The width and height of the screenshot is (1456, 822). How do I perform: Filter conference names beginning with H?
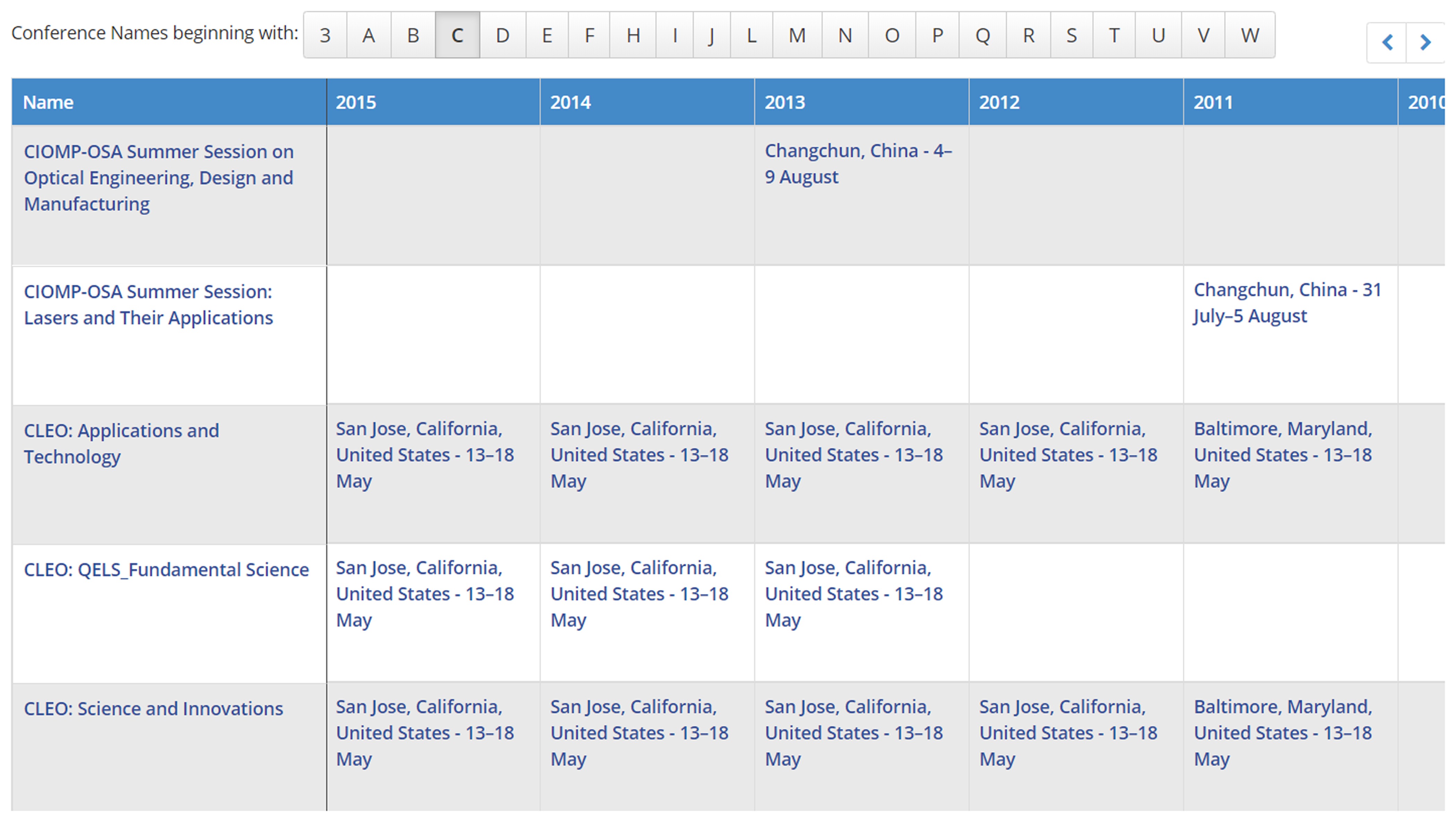pyautogui.click(x=633, y=35)
